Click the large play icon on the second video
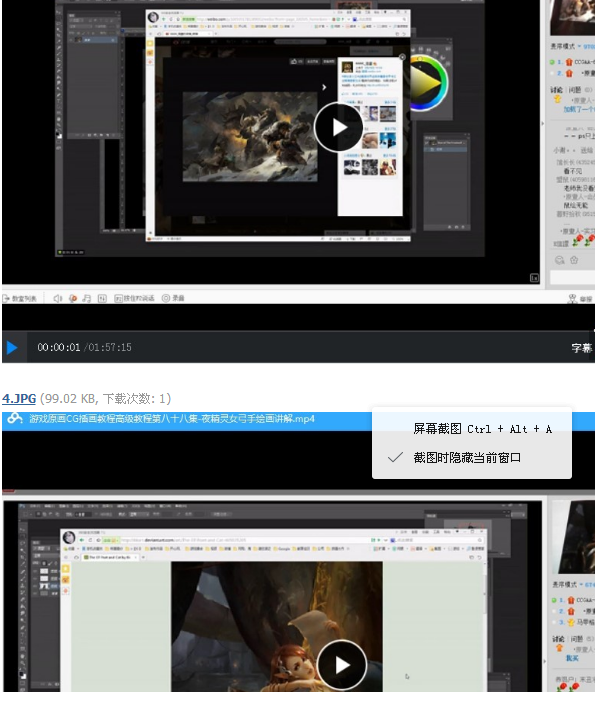The image size is (595, 715). point(342,665)
